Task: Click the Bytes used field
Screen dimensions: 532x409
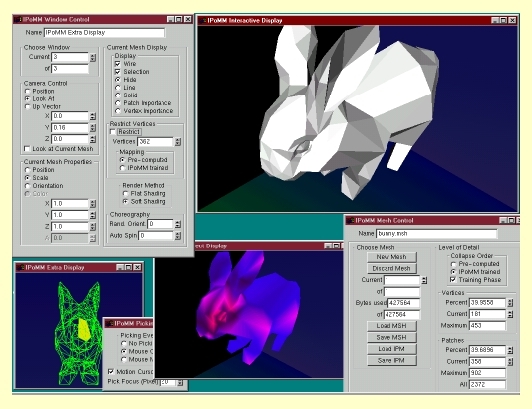Action: [x=403, y=303]
